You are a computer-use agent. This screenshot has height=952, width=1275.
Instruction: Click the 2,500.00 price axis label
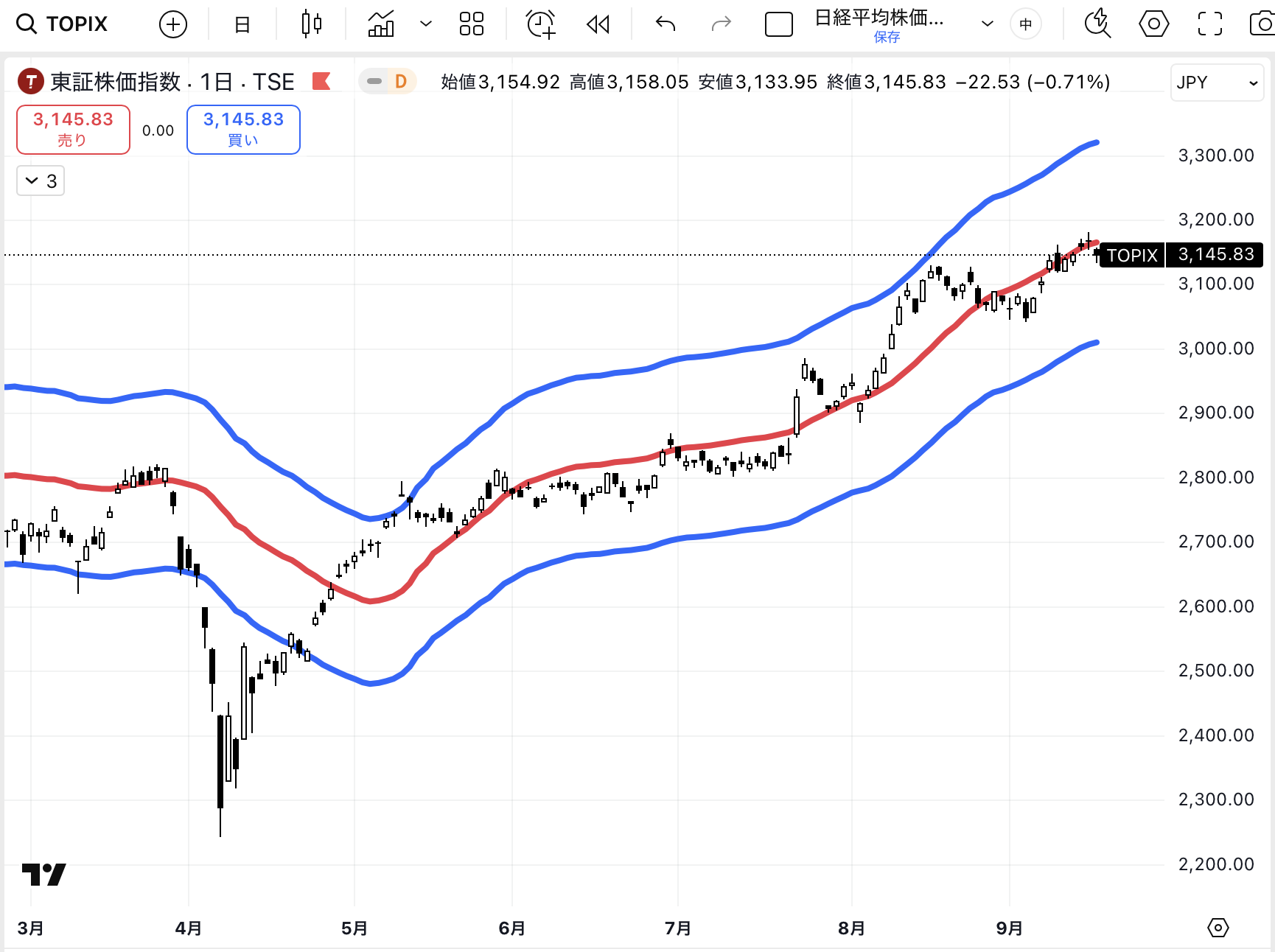point(1216,671)
